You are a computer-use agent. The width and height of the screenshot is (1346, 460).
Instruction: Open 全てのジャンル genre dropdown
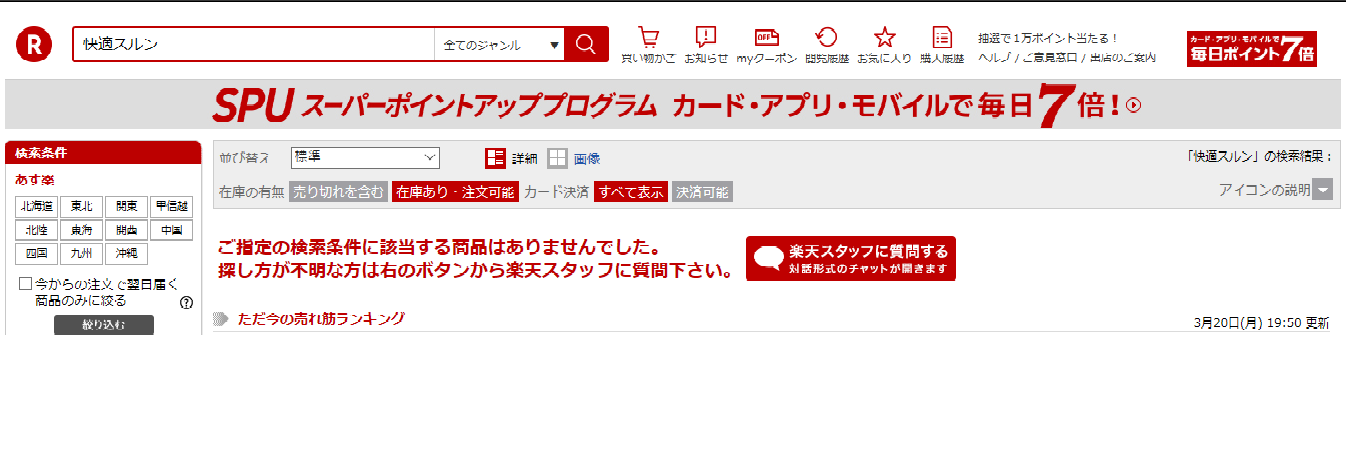499,45
